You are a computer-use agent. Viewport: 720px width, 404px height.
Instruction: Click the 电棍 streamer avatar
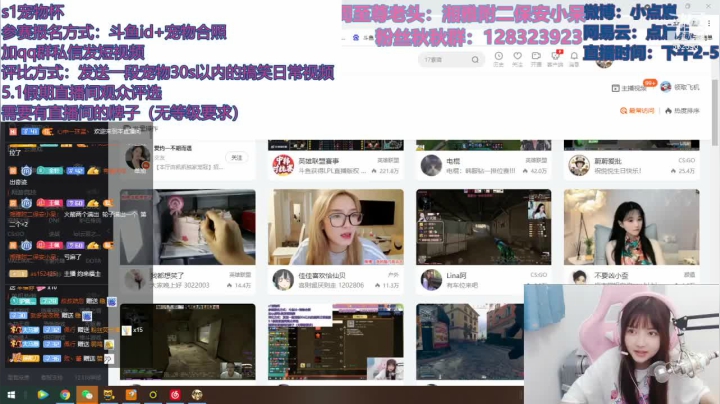(x=431, y=165)
